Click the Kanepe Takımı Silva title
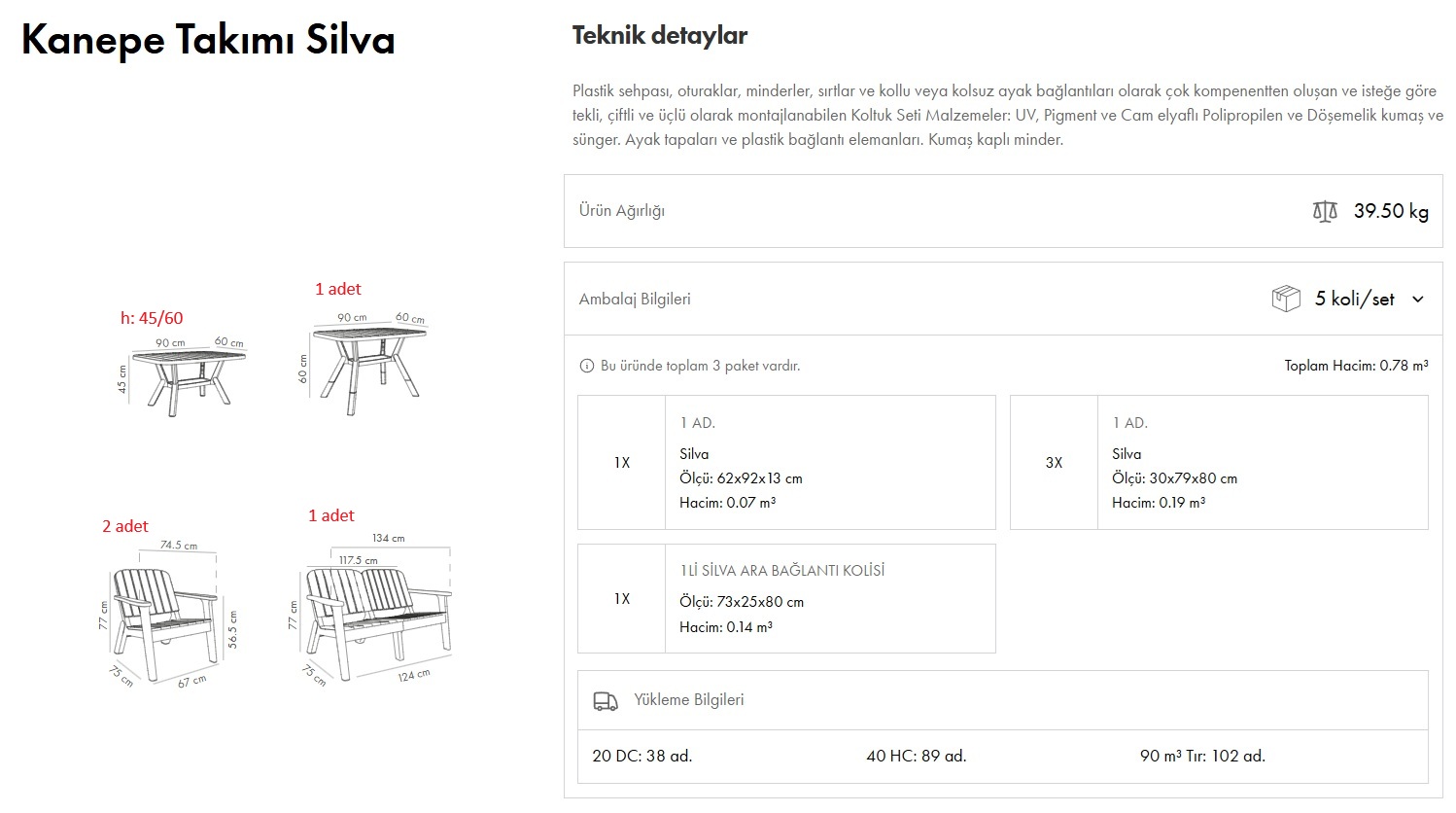 coord(208,41)
